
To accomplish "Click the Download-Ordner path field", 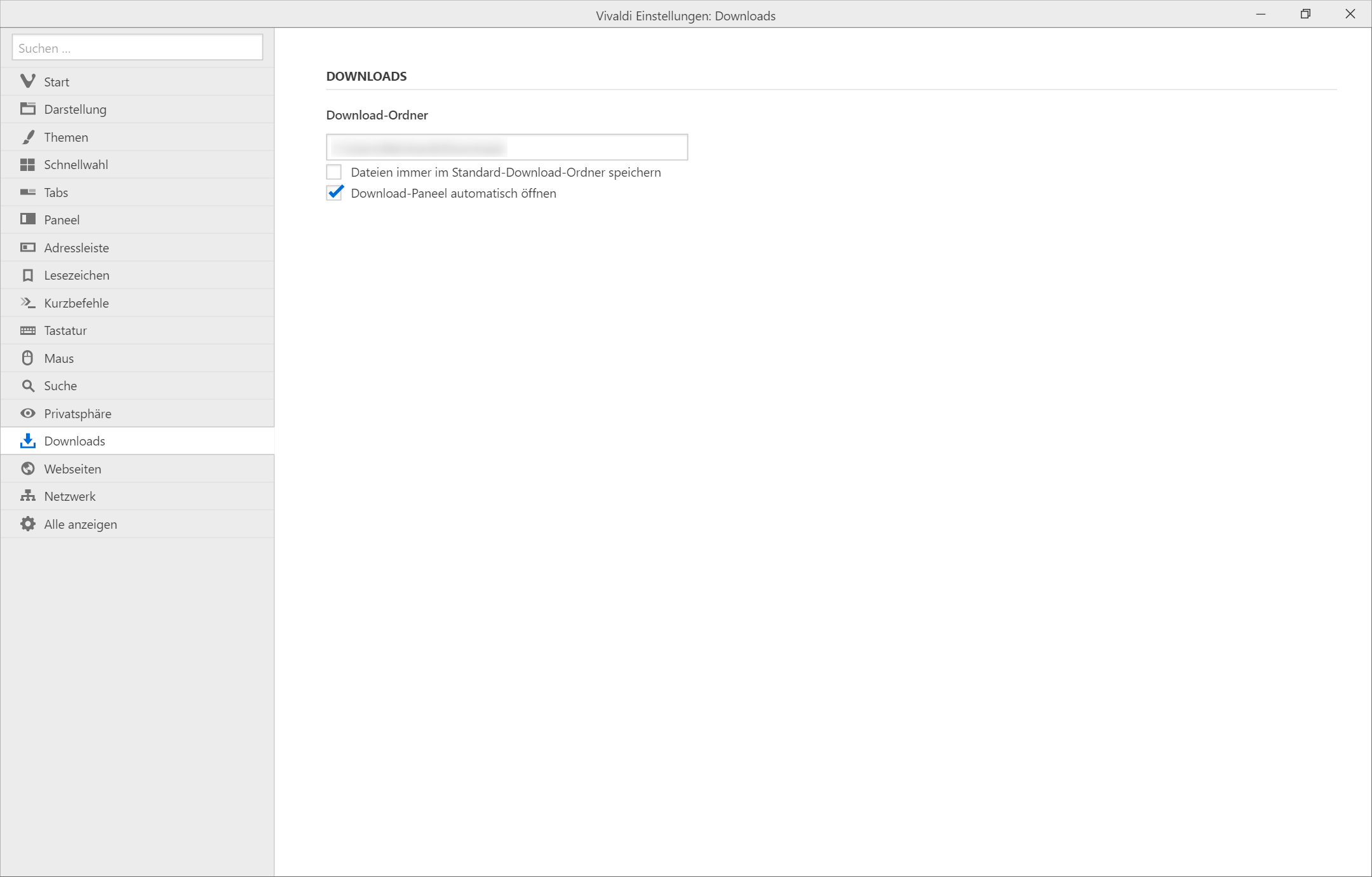I will [x=506, y=147].
